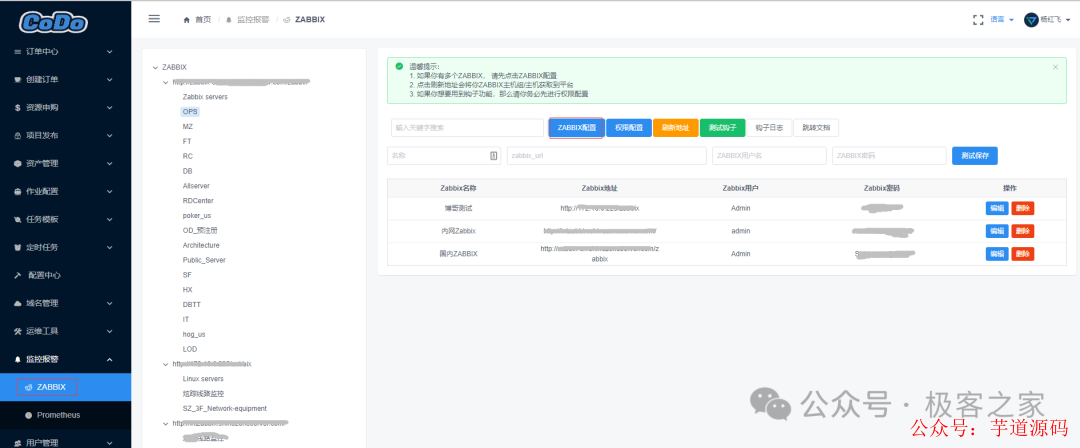The image size is (1080, 448).
Task: Collapse the ZABBIX root tree node
Action: 155,68
